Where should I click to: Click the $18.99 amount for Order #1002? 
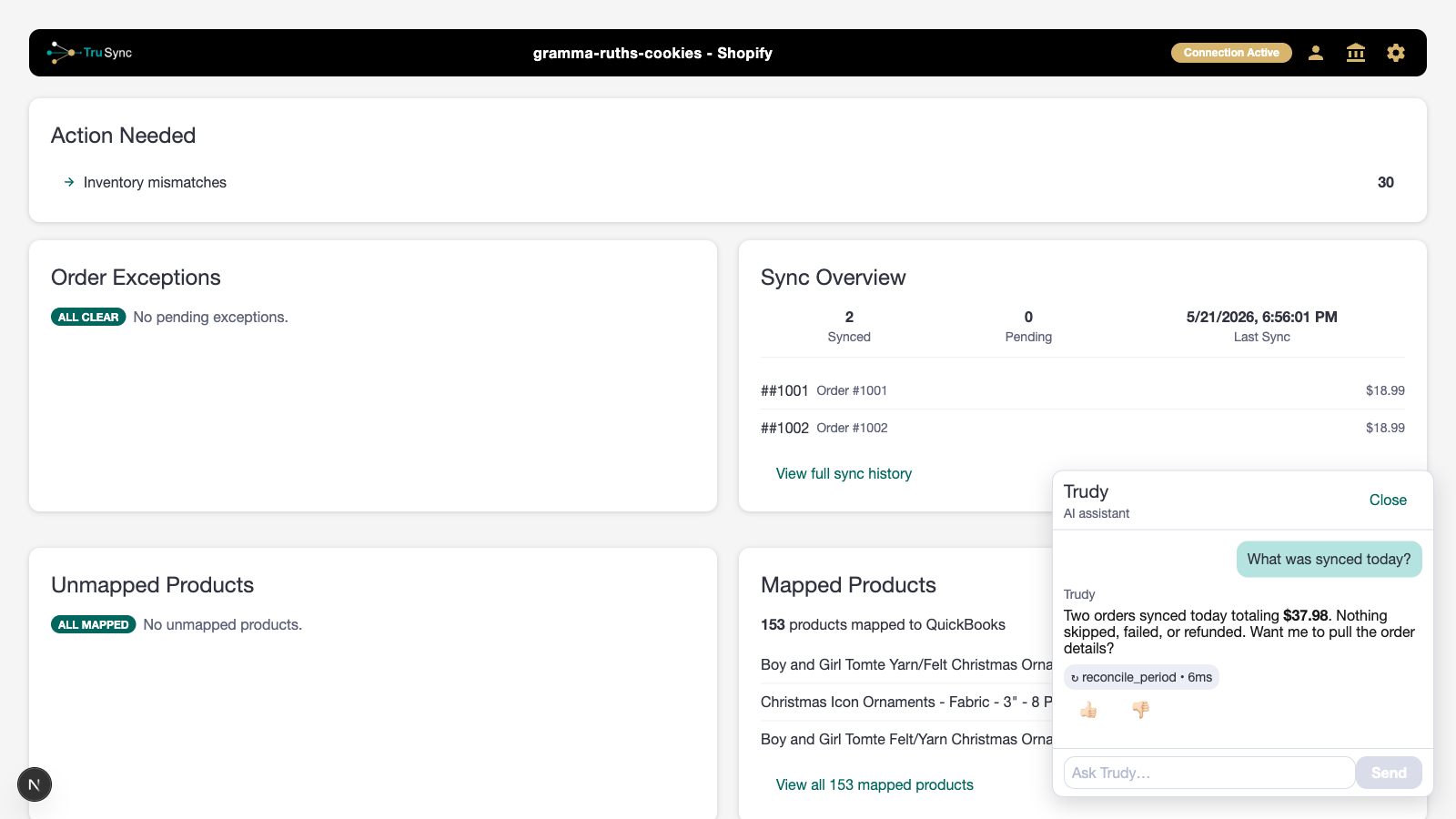[1385, 428]
